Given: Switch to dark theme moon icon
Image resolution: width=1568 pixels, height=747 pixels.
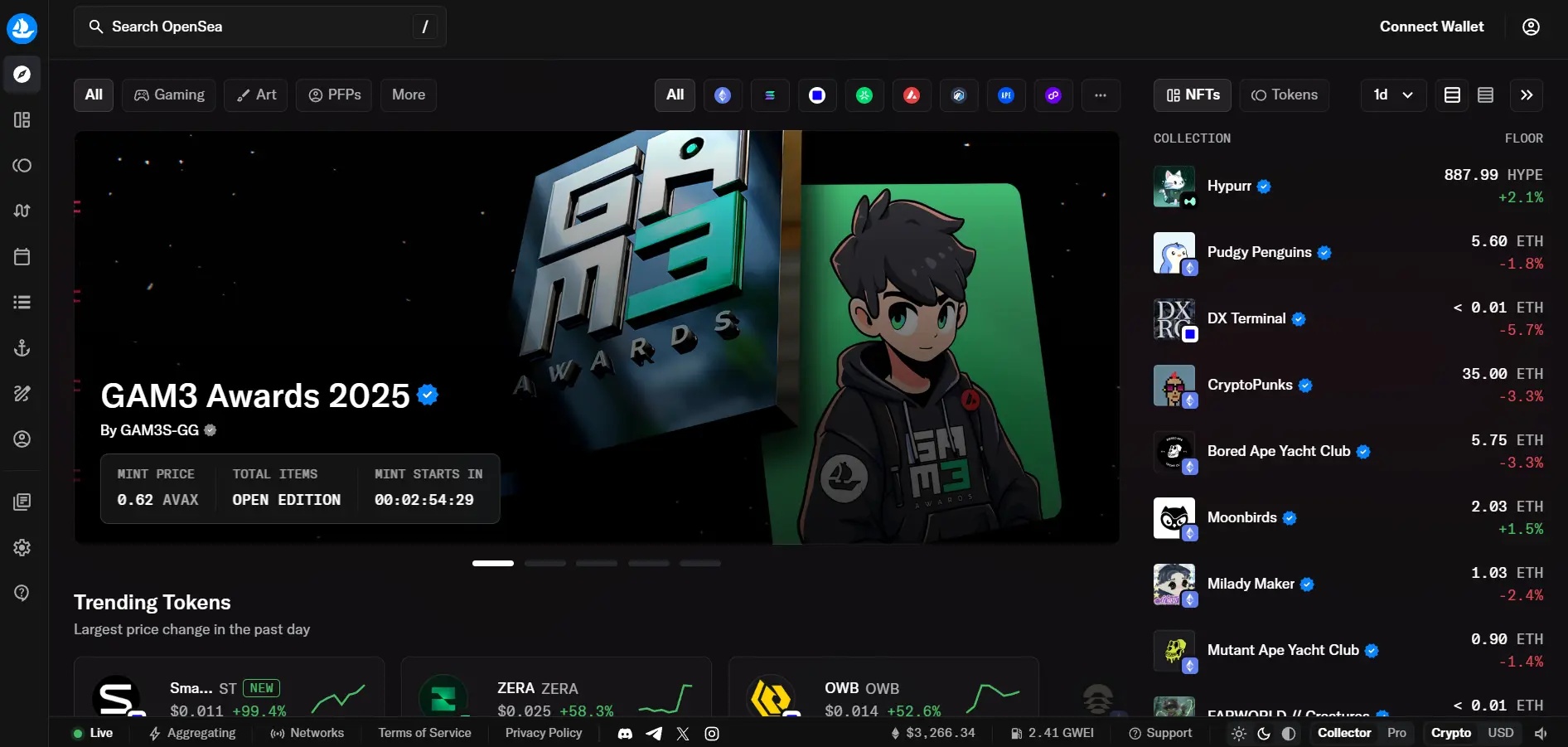Looking at the screenshot, I should [1264, 734].
